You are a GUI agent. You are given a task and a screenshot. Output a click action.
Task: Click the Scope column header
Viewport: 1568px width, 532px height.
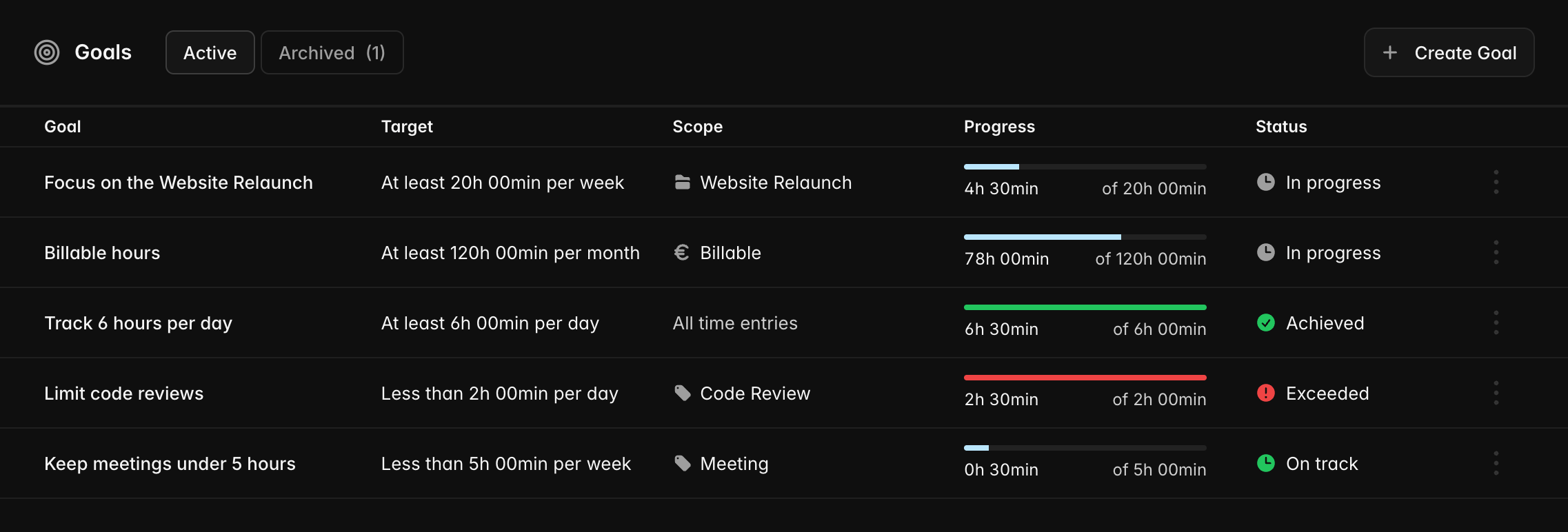tap(698, 127)
